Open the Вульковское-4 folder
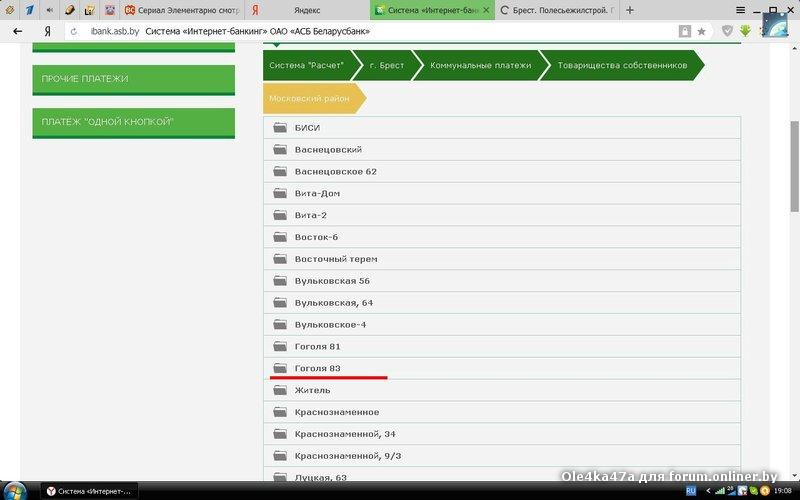The image size is (800, 500). click(502, 325)
